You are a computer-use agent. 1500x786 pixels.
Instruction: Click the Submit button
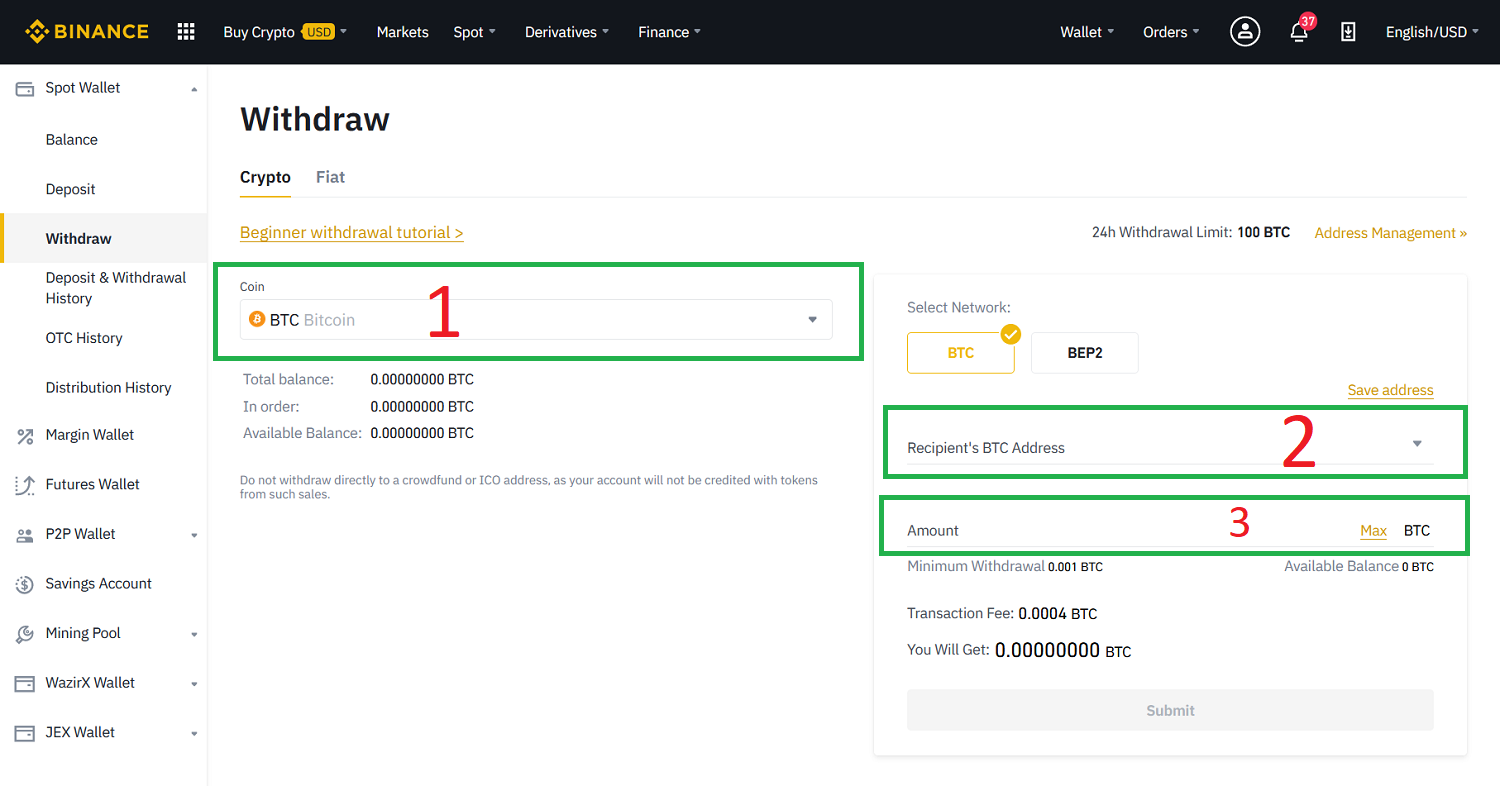coord(1170,710)
